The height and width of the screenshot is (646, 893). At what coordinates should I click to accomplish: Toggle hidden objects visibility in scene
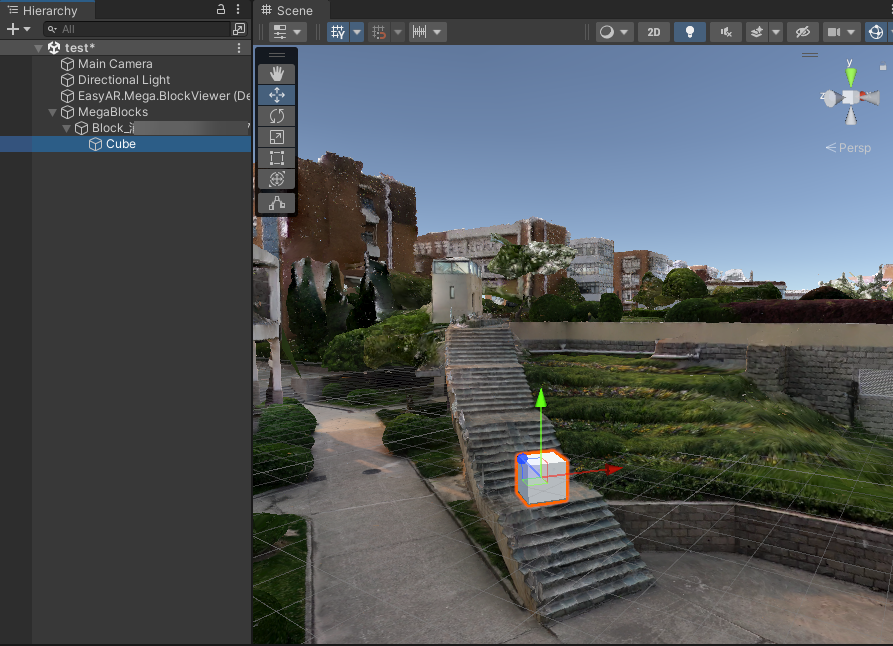click(801, 32)
